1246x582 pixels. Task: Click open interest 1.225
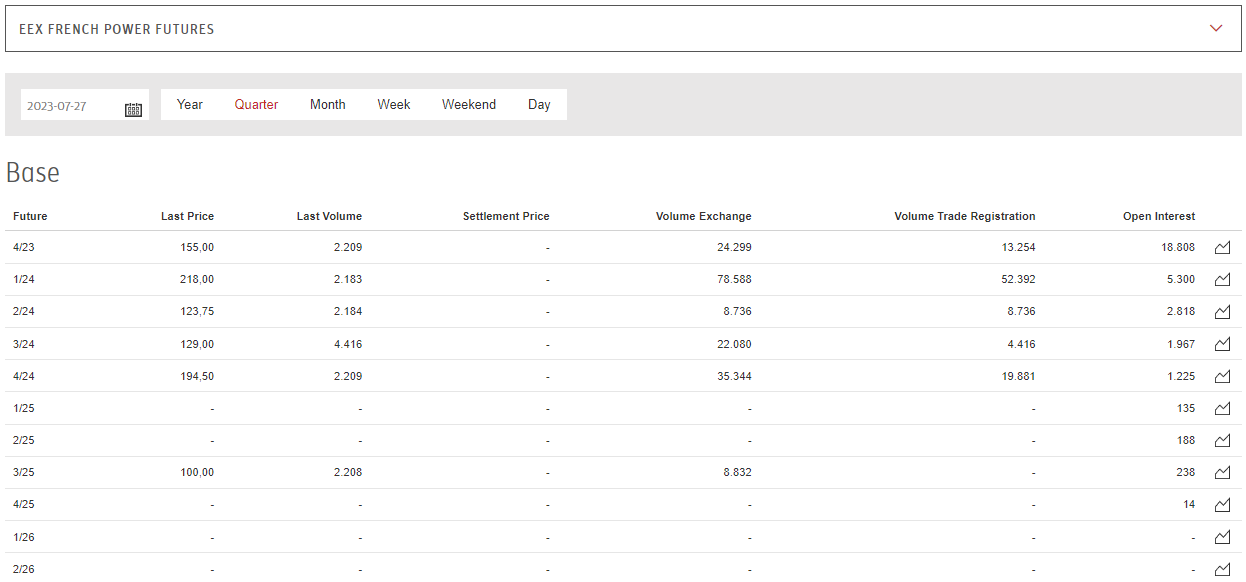point(1181,376)
